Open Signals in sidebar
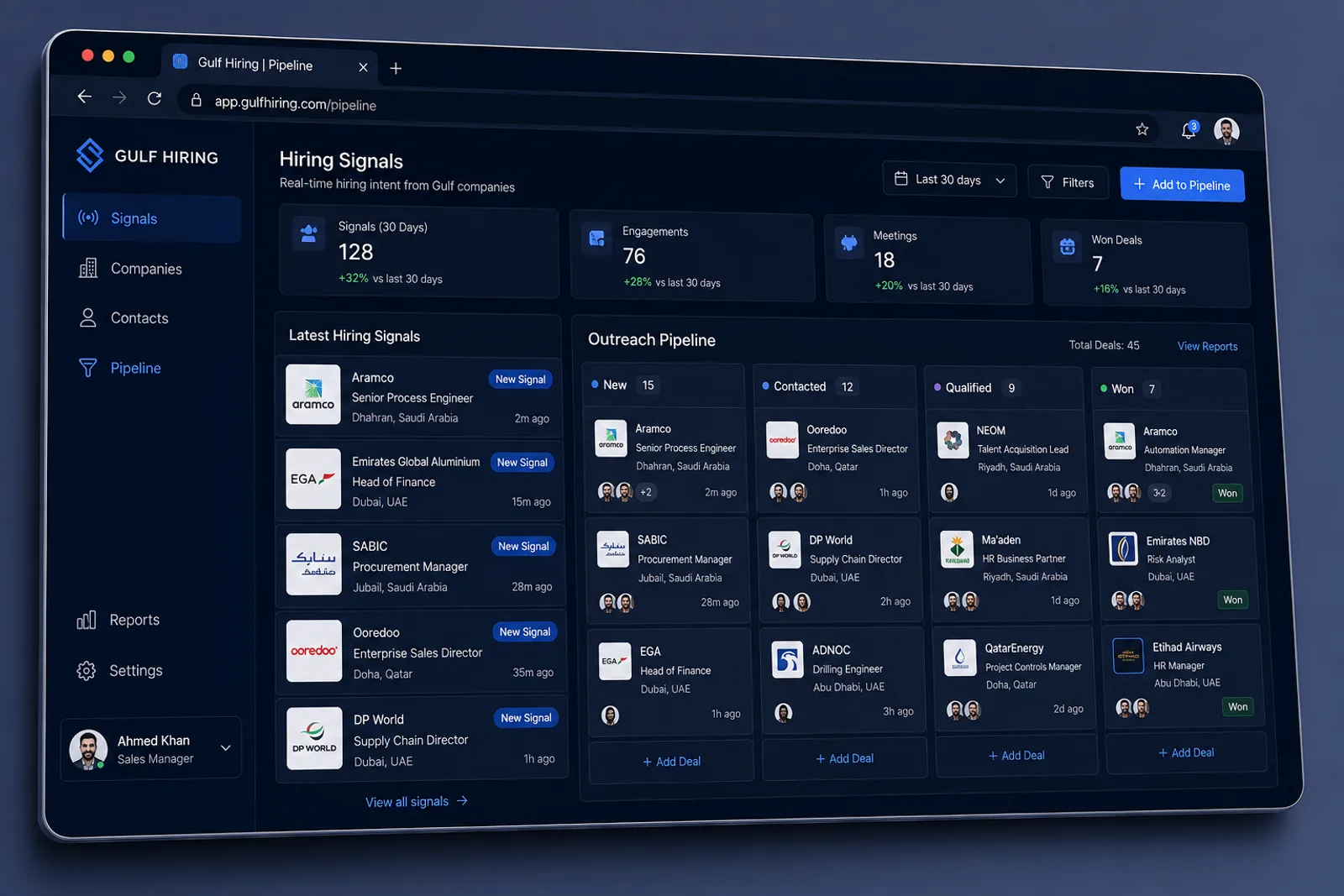 pos(152,218)
